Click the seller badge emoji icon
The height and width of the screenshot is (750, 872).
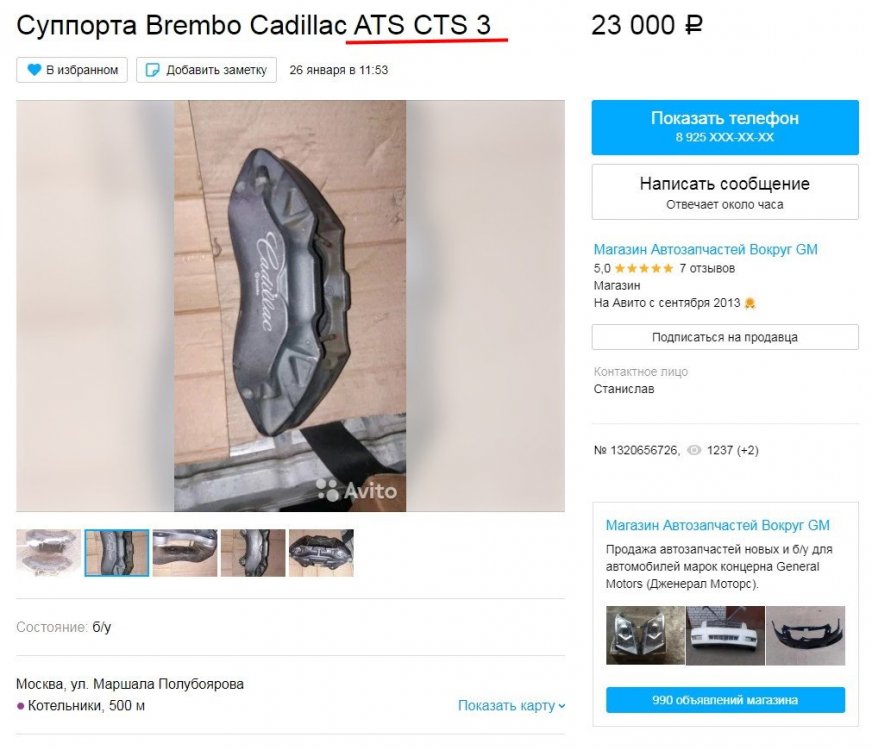coord(750,303)
